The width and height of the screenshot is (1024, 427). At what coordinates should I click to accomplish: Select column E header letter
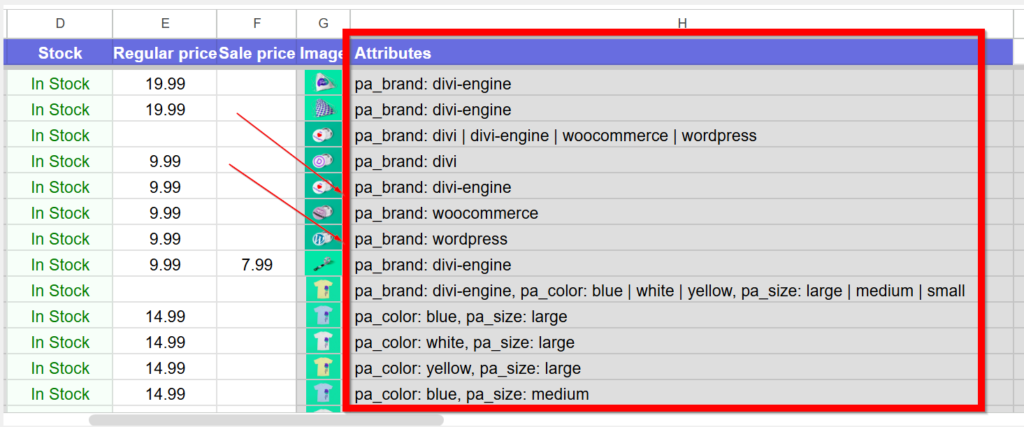coord(165,24)
